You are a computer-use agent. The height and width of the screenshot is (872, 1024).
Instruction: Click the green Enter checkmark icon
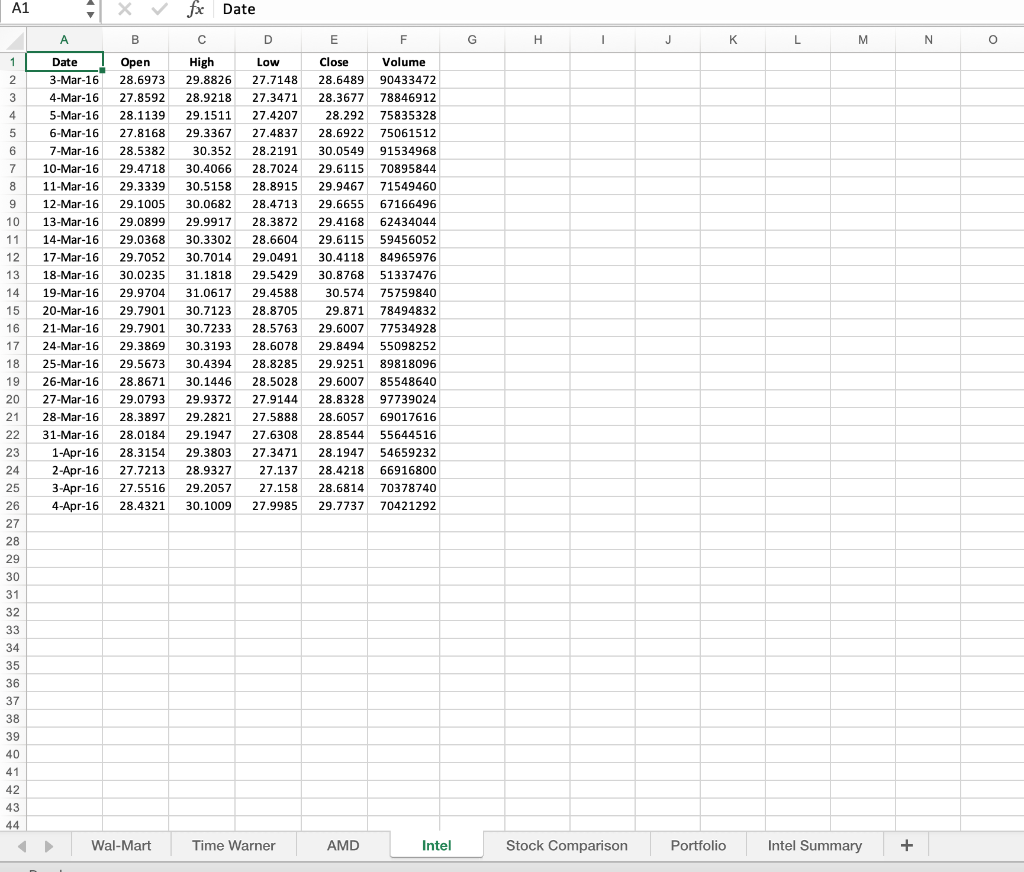158,10
